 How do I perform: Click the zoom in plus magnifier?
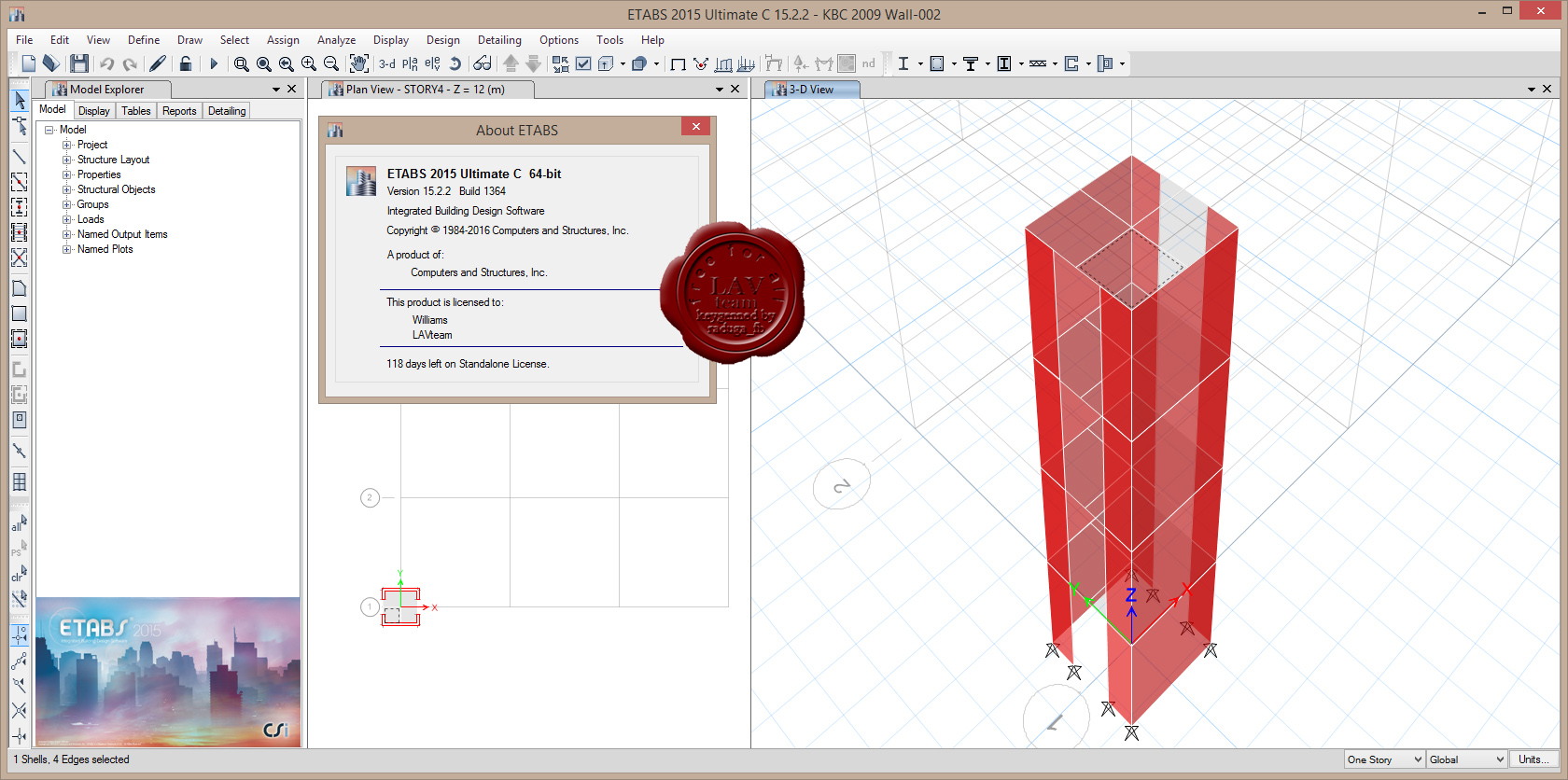(x=309, y=63)
